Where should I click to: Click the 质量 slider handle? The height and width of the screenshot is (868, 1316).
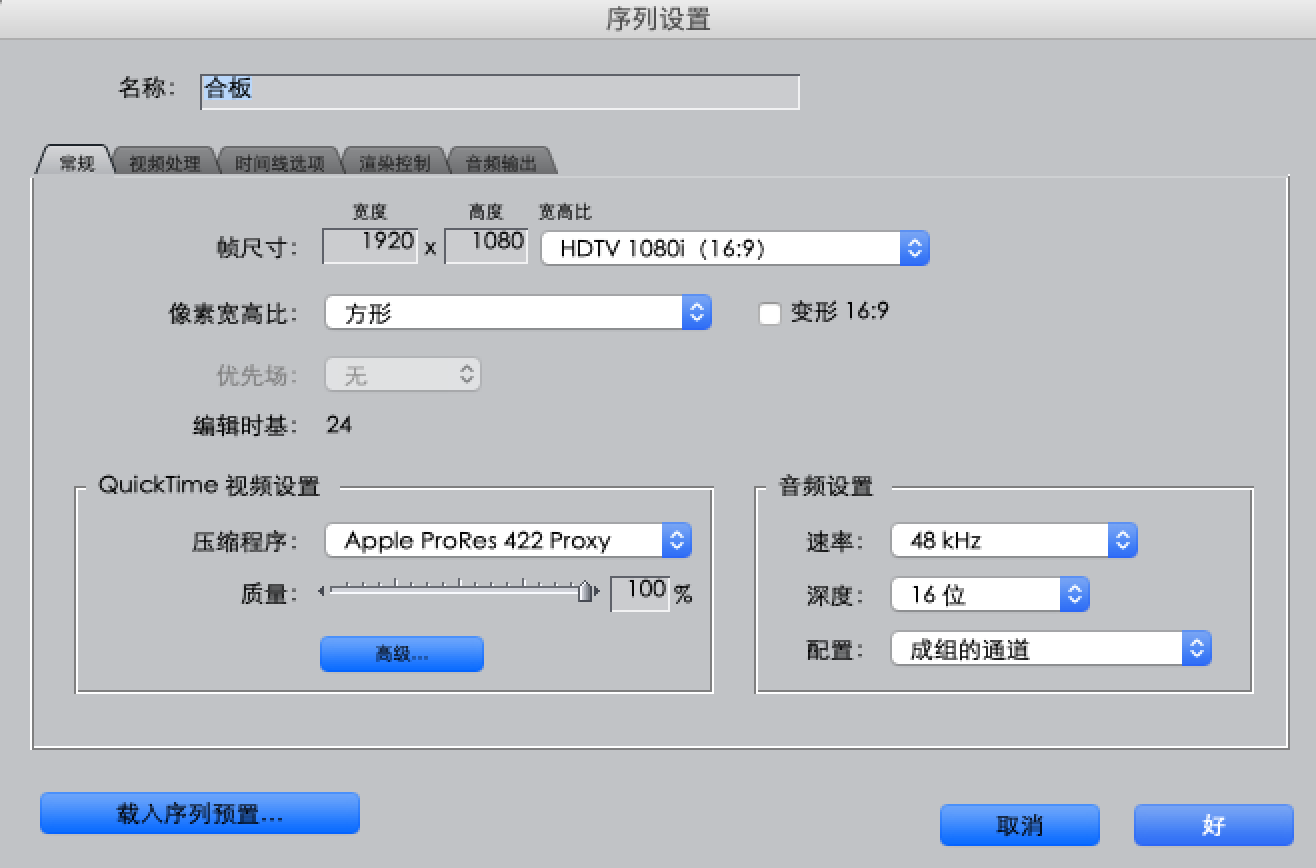coord(585,592)
